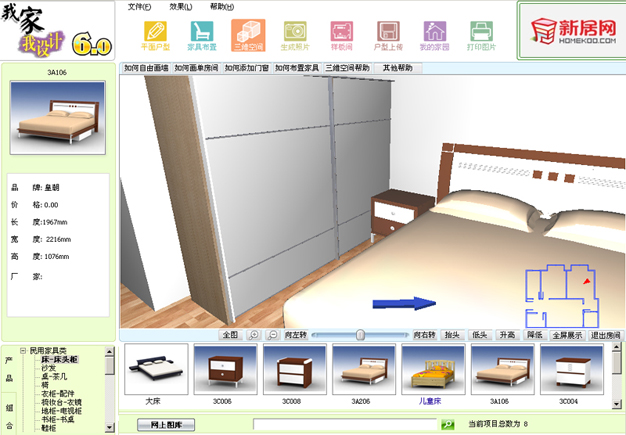Click the green search go button
626x435 pixels.
click(448, 425)
